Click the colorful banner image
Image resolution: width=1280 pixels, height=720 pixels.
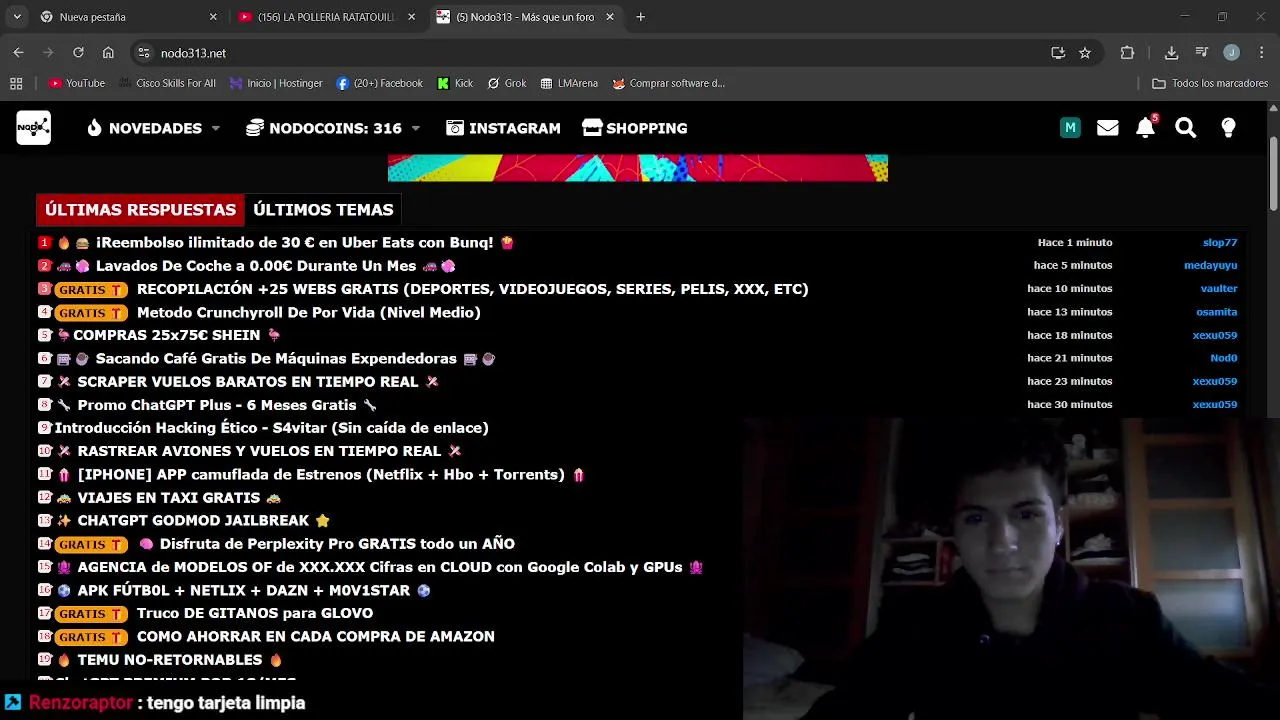tap(638, 168)
